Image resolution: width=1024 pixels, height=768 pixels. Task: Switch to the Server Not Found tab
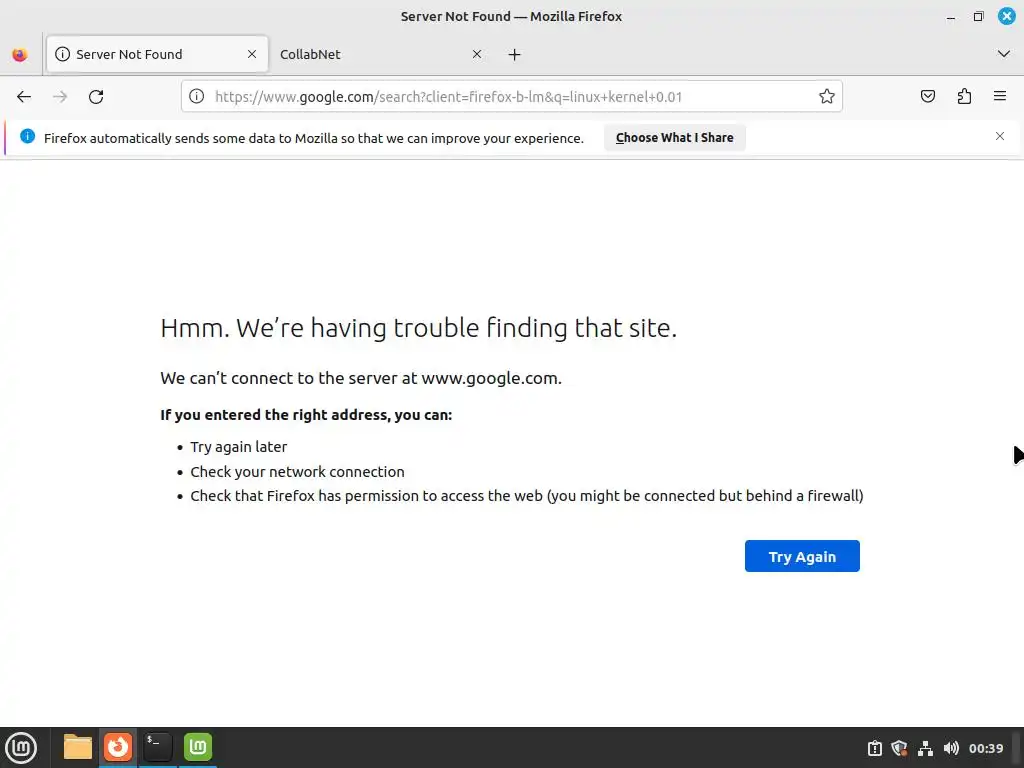click(157, 54)
